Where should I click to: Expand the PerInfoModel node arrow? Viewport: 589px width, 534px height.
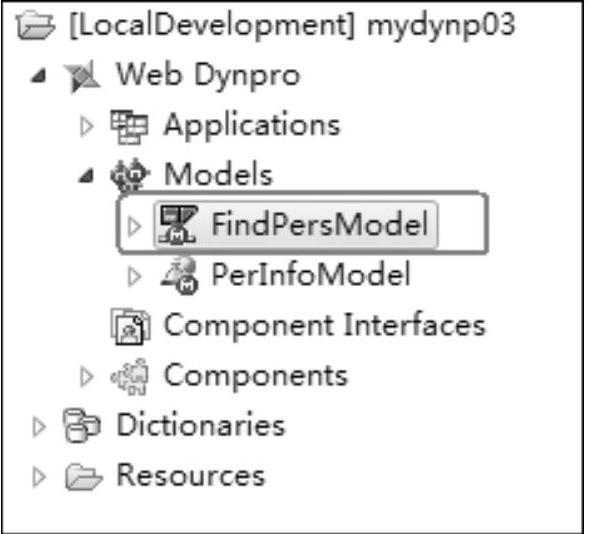click(134, 277)
